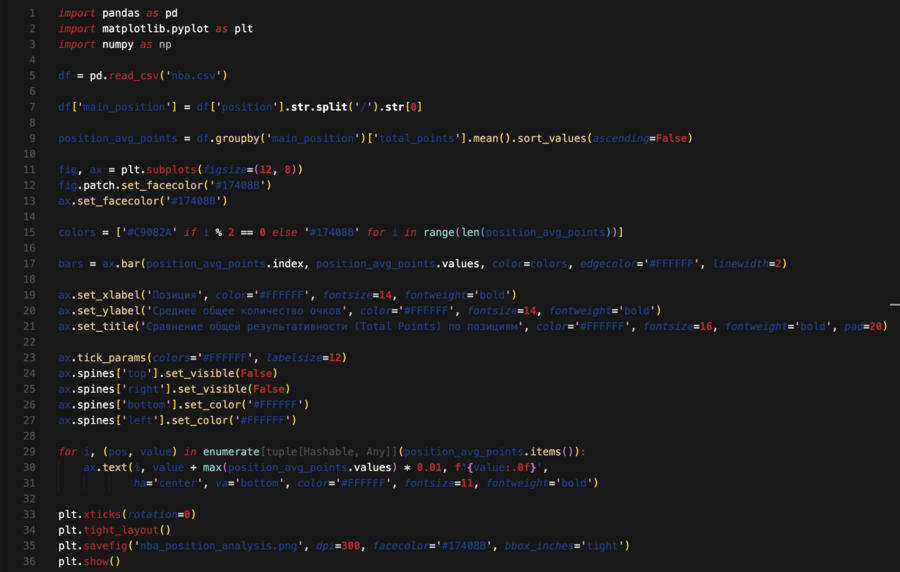Screen dimensions: 900x572
Task: Click the groupby method on line 9
Action: point(237,138)
